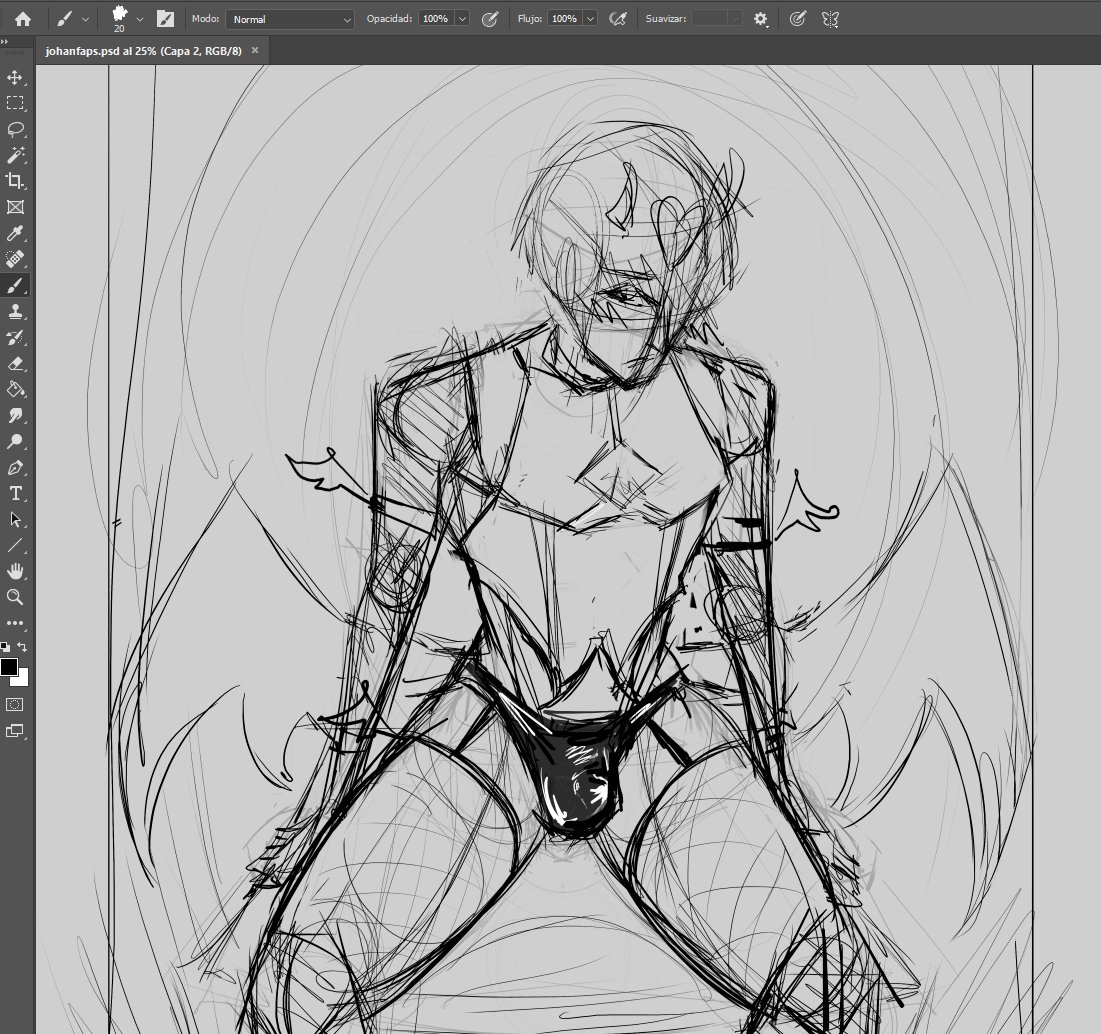Select the Eyedropper tool
Screen dimensions: 1101x1034
tap(15, 233)
